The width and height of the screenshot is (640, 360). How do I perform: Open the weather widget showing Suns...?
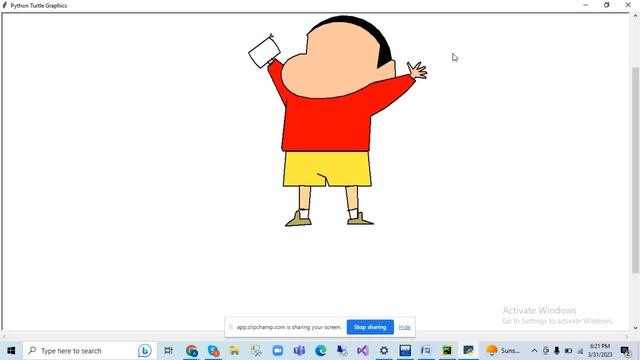coord(503,351)
